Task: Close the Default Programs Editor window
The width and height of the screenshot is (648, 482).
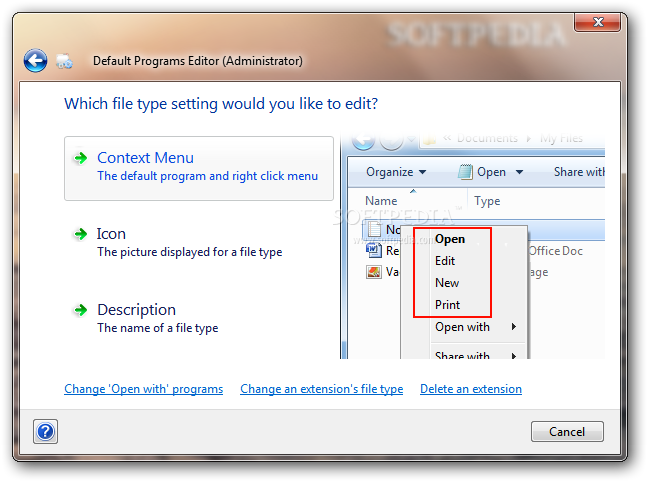Action: [x=598, y=22]
